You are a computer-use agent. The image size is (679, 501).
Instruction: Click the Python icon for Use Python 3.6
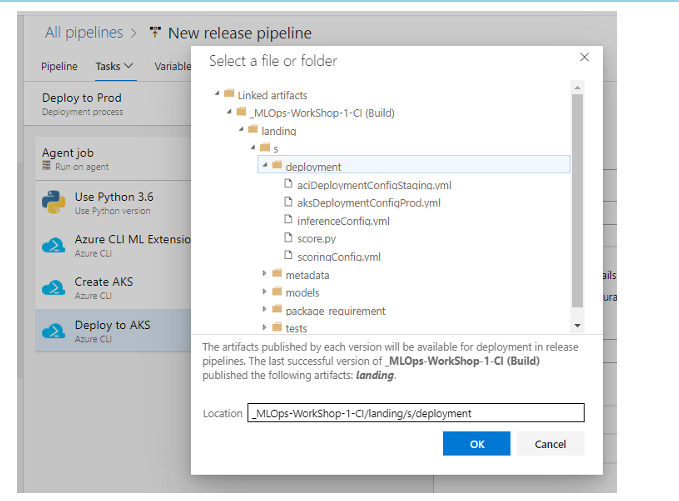[x=53, y=203]
